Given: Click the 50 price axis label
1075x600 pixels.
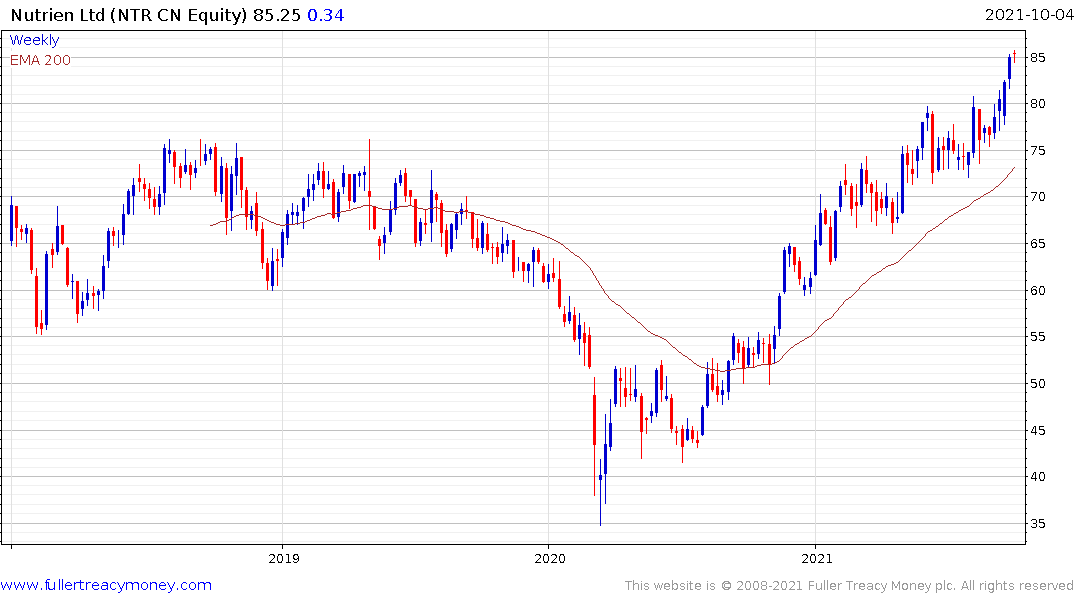Looking at the screenshot, I should (1037, 383).
